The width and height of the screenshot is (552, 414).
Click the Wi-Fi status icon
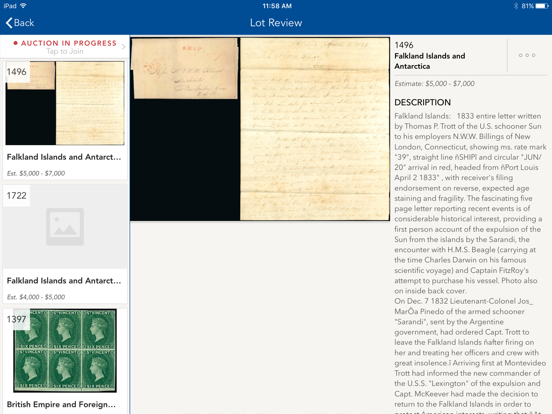(x=23, y=6)
